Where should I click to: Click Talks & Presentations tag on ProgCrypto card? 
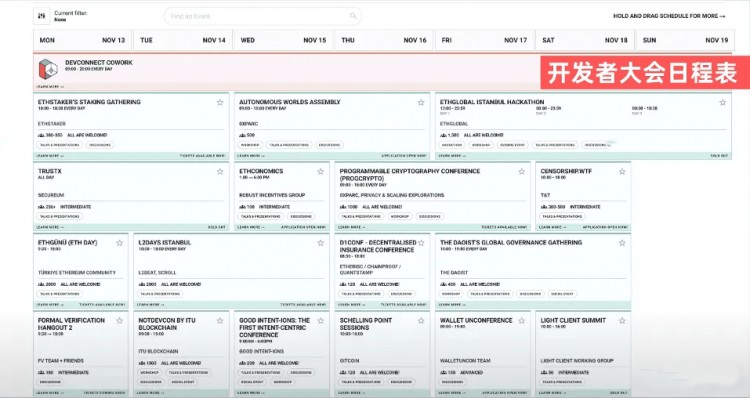coord(361,216)
